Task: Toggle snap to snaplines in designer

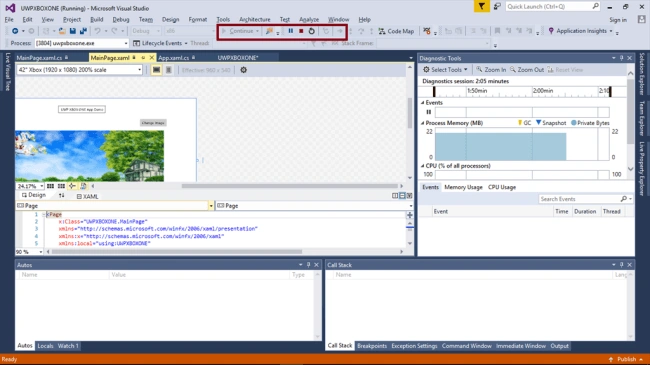Action: 72,186
